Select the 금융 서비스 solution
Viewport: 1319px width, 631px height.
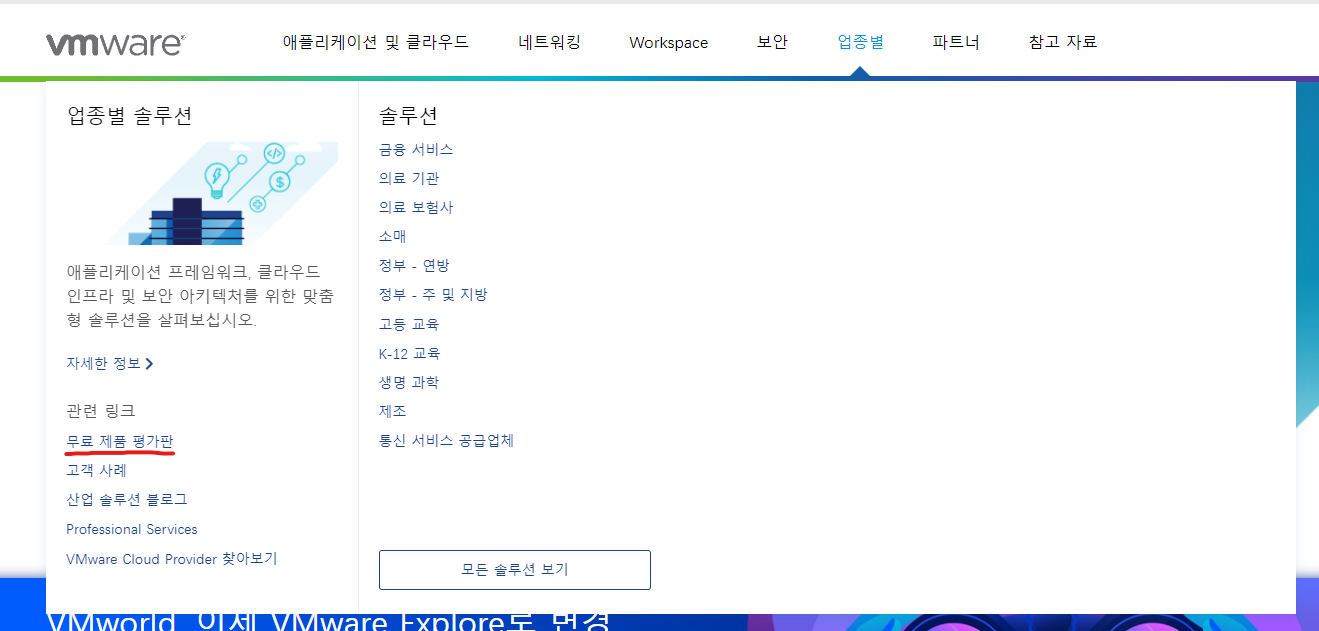[416, 149]
